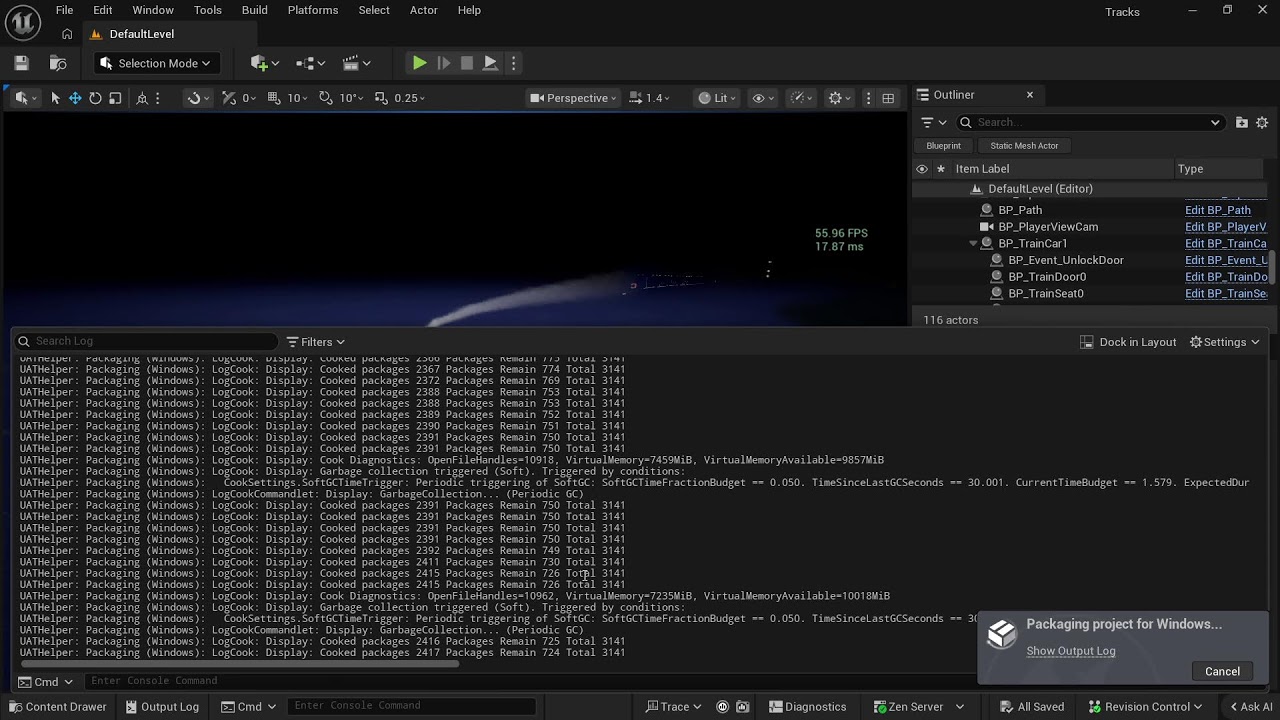Open the Quickly Add to project icon
The image size is (1280, 720).
(x=265, y=63)
